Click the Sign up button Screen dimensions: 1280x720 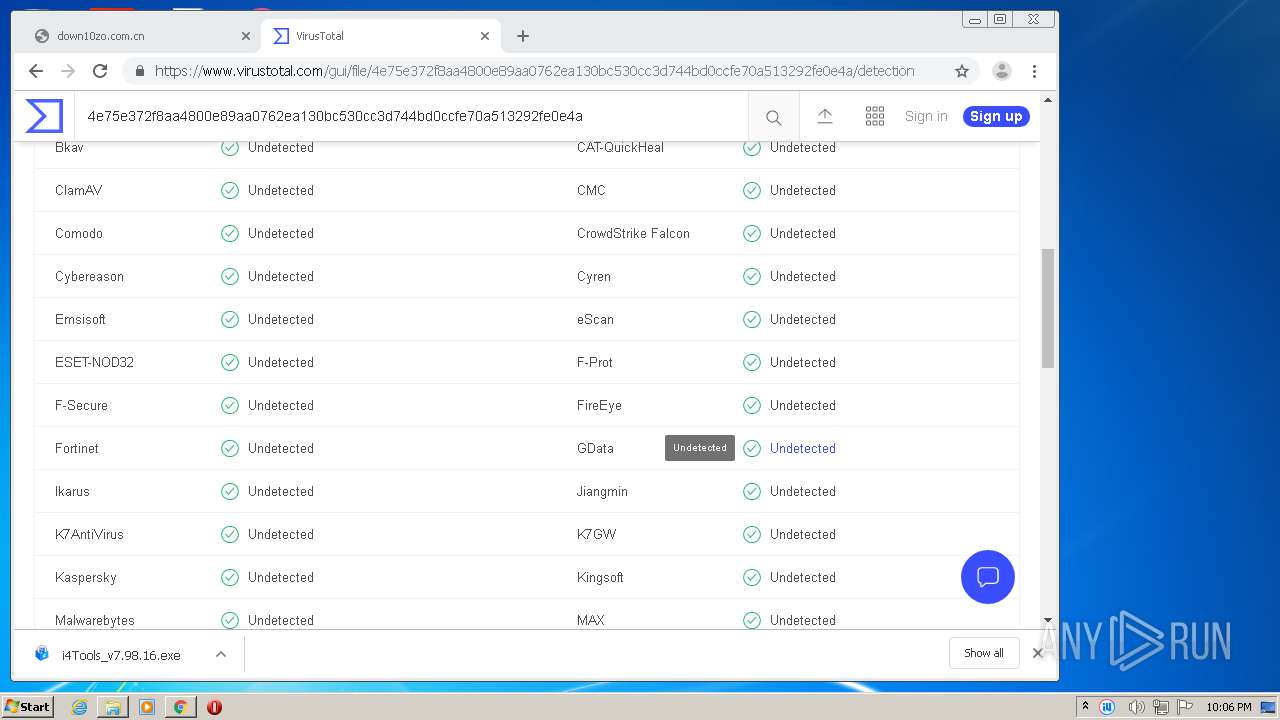point(996,116)
